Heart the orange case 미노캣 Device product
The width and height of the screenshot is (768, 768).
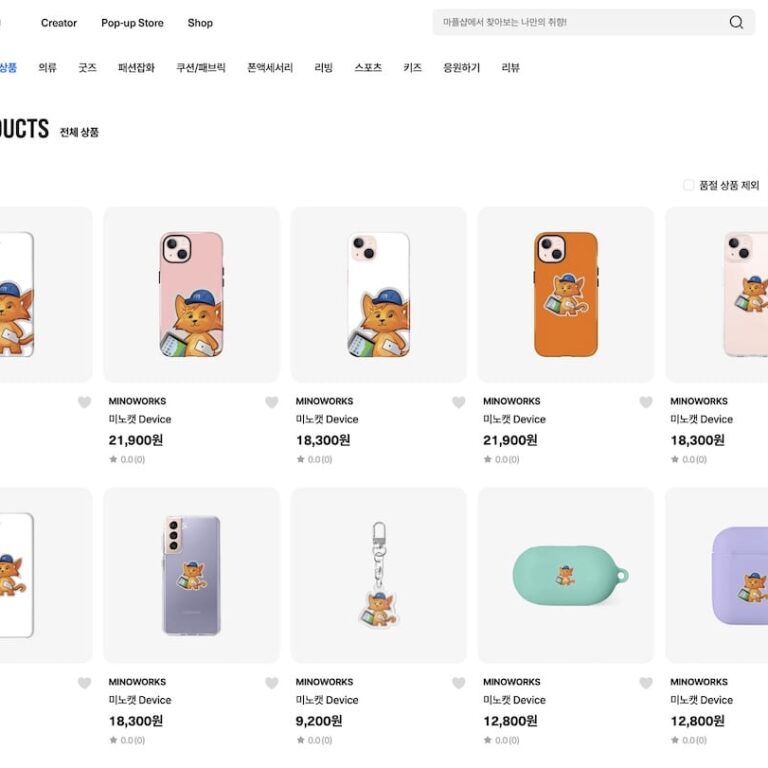point(646,403)
